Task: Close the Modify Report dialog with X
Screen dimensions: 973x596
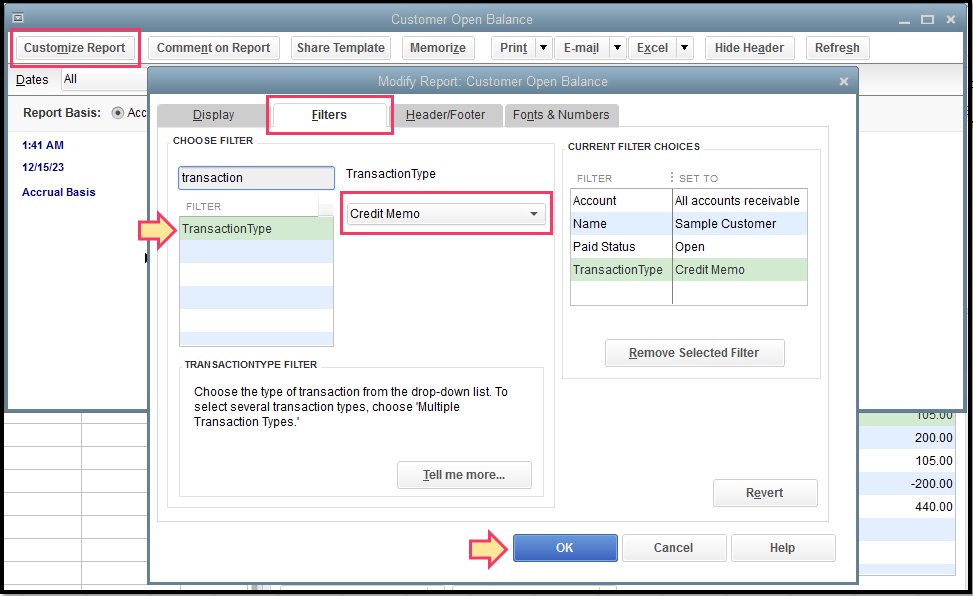Action: pyautogui.click(x=843, y=81)
